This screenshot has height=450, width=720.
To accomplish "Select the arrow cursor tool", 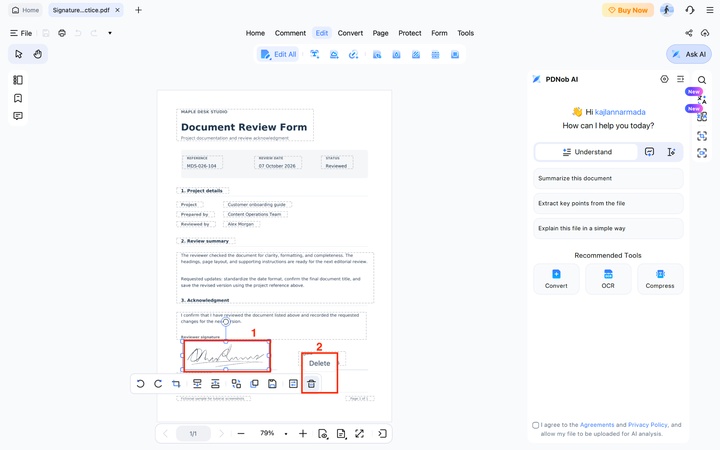I will coord(18,54).
